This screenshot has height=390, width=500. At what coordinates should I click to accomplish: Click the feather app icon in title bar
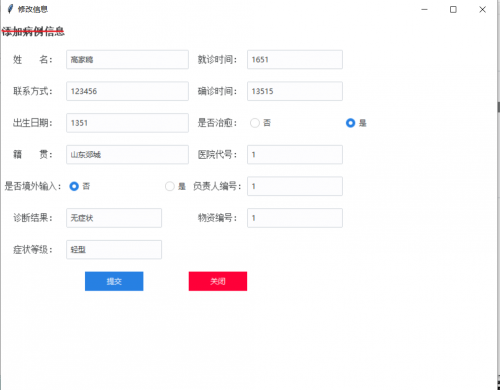10,9
